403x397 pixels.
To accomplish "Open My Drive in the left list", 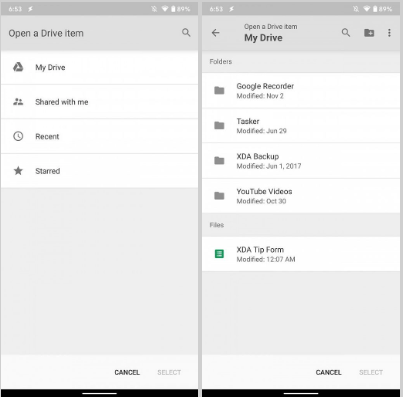I will (x=99, y=67).
